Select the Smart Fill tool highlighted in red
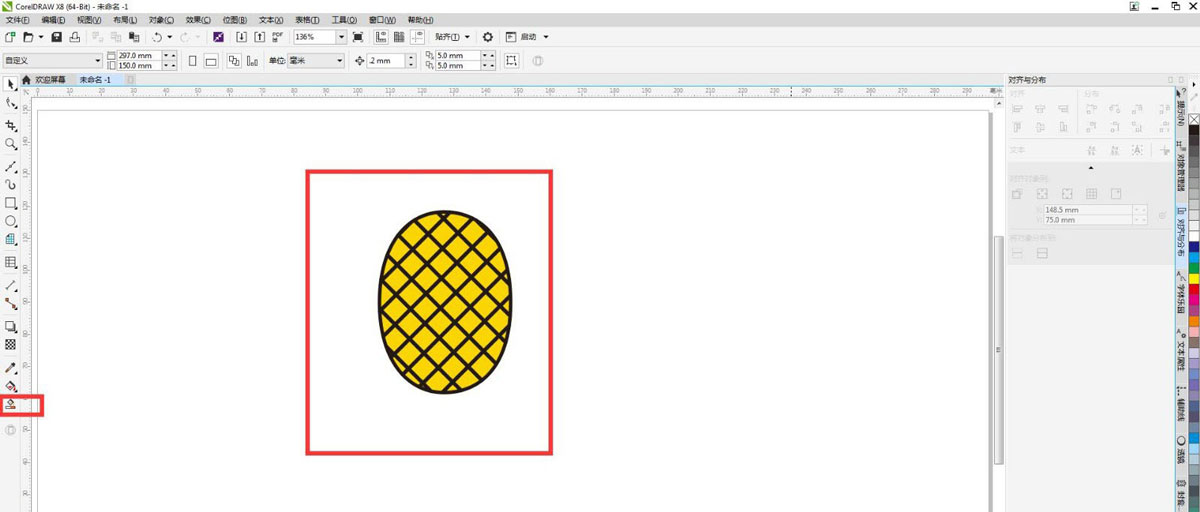The image size is (1200, 512). (x=11, y=404)
